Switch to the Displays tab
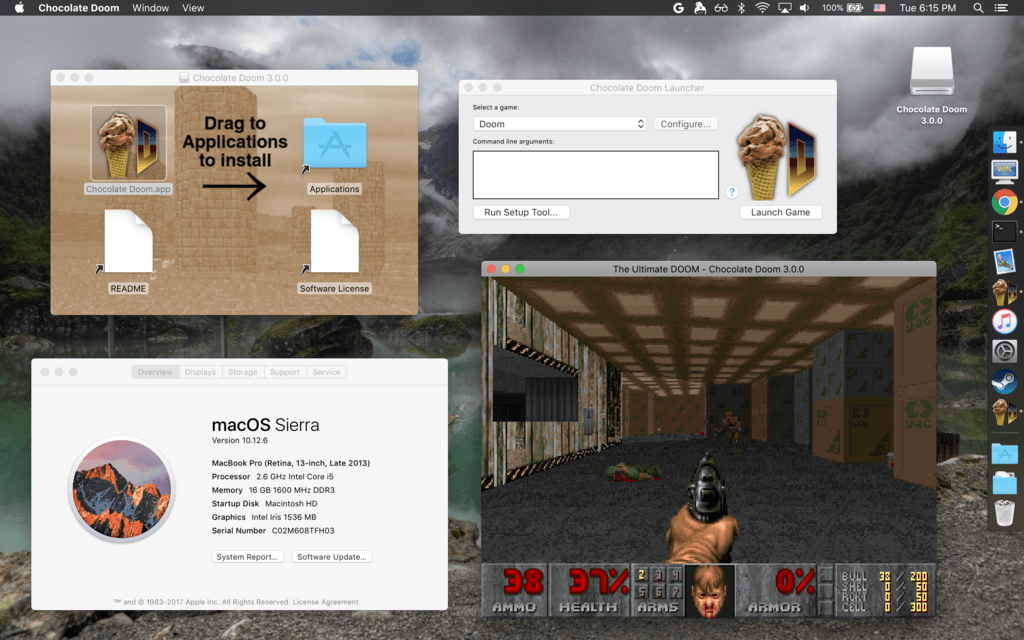 pyautogui.click(x=200, y=372)
